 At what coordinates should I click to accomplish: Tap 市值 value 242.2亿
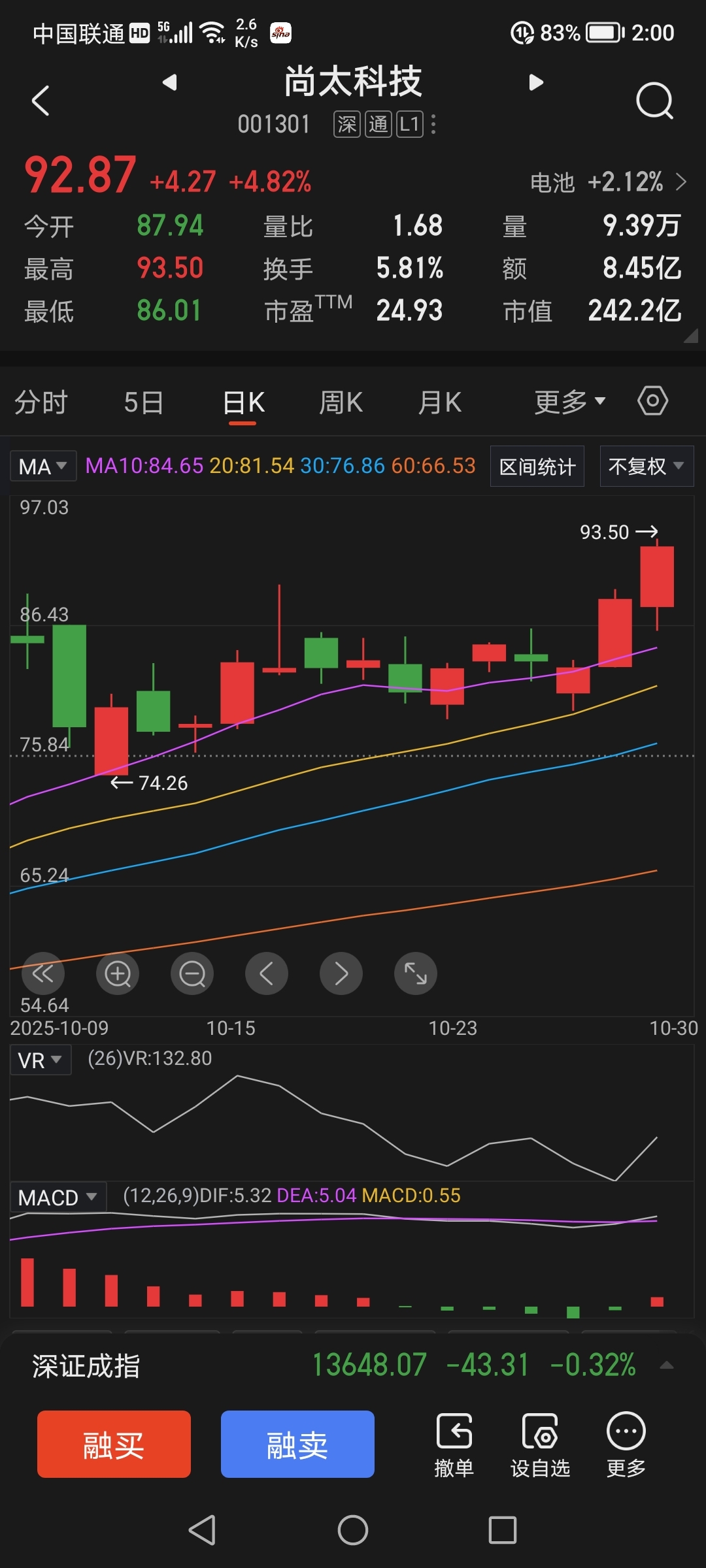coord(635,310)
